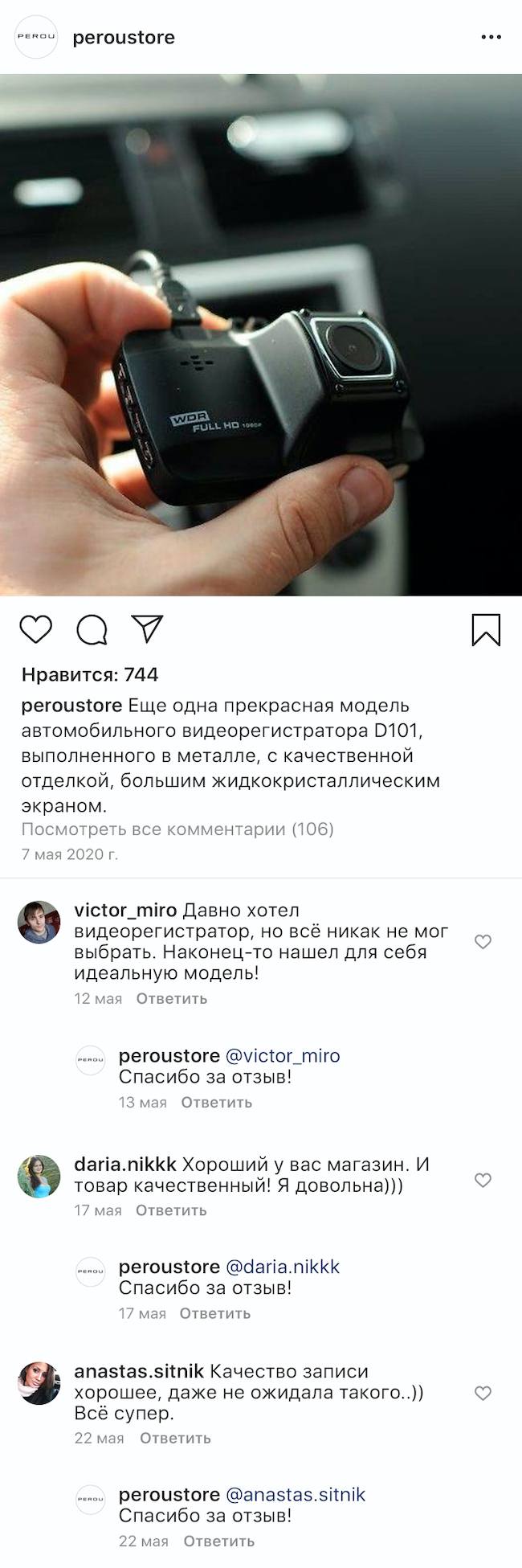The image size is (522, 1568).
Task: Open victor_miro's profile avatar
Action: click(x=39, y=922)
